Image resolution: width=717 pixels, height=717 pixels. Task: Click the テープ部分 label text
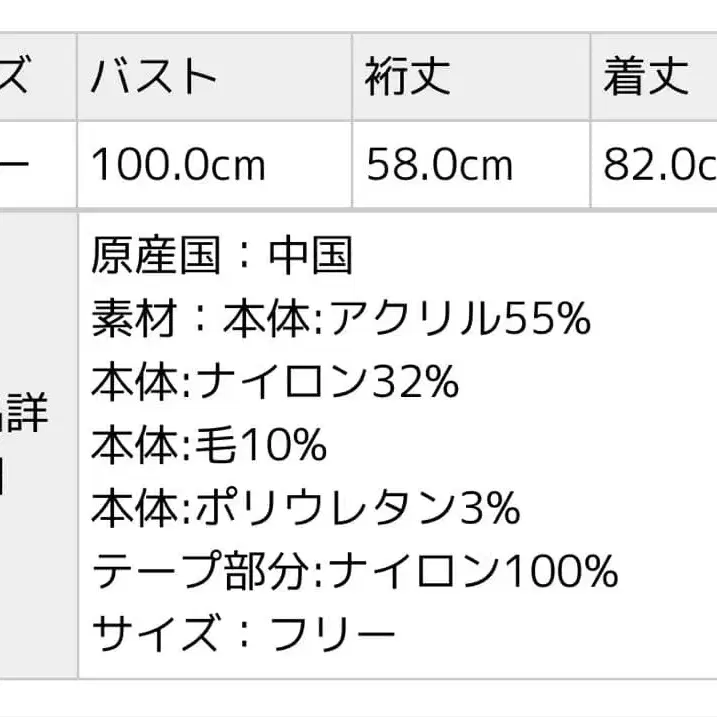(x=203, y=571)
